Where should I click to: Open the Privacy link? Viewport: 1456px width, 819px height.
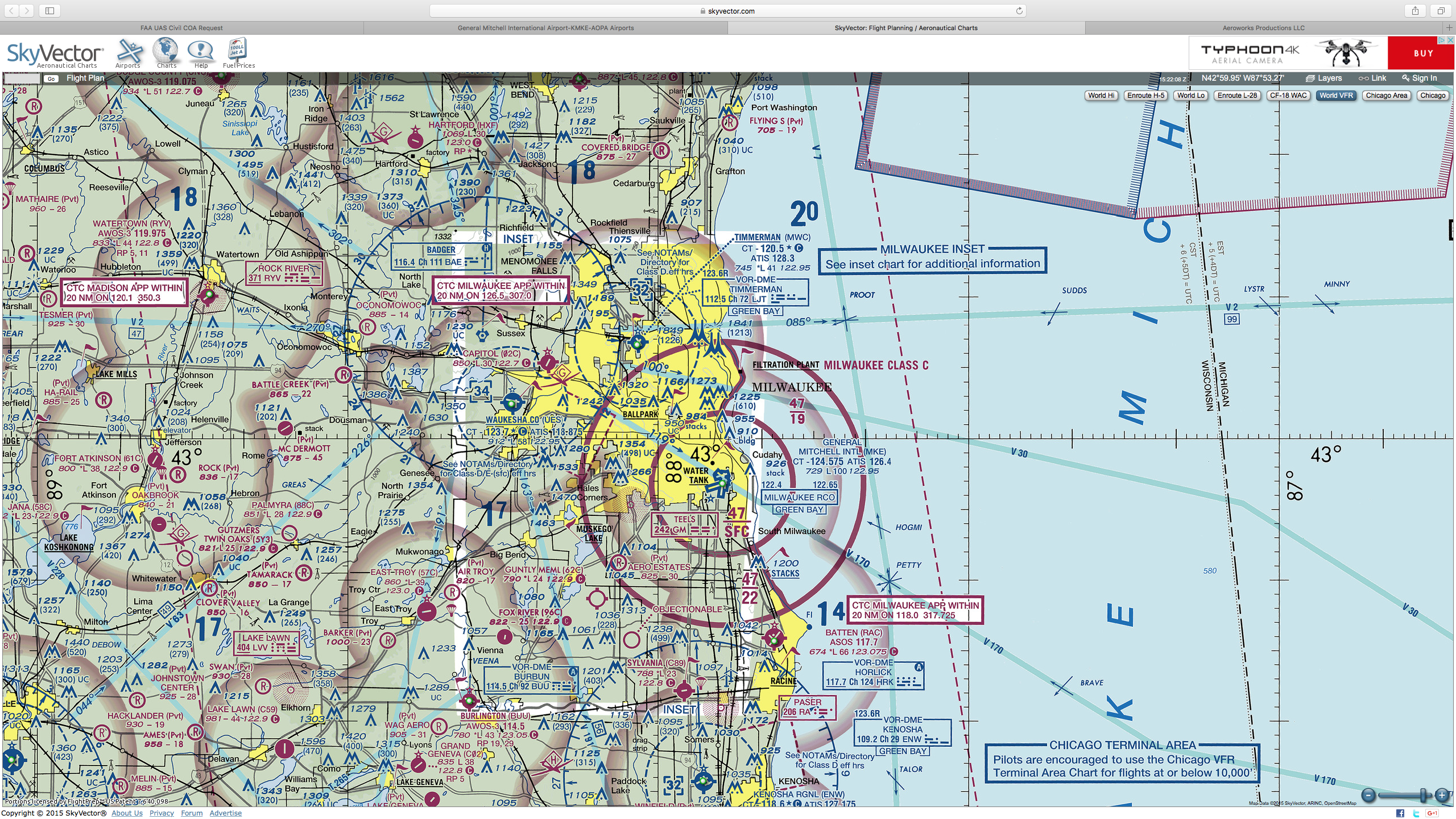tap(162, 813)
